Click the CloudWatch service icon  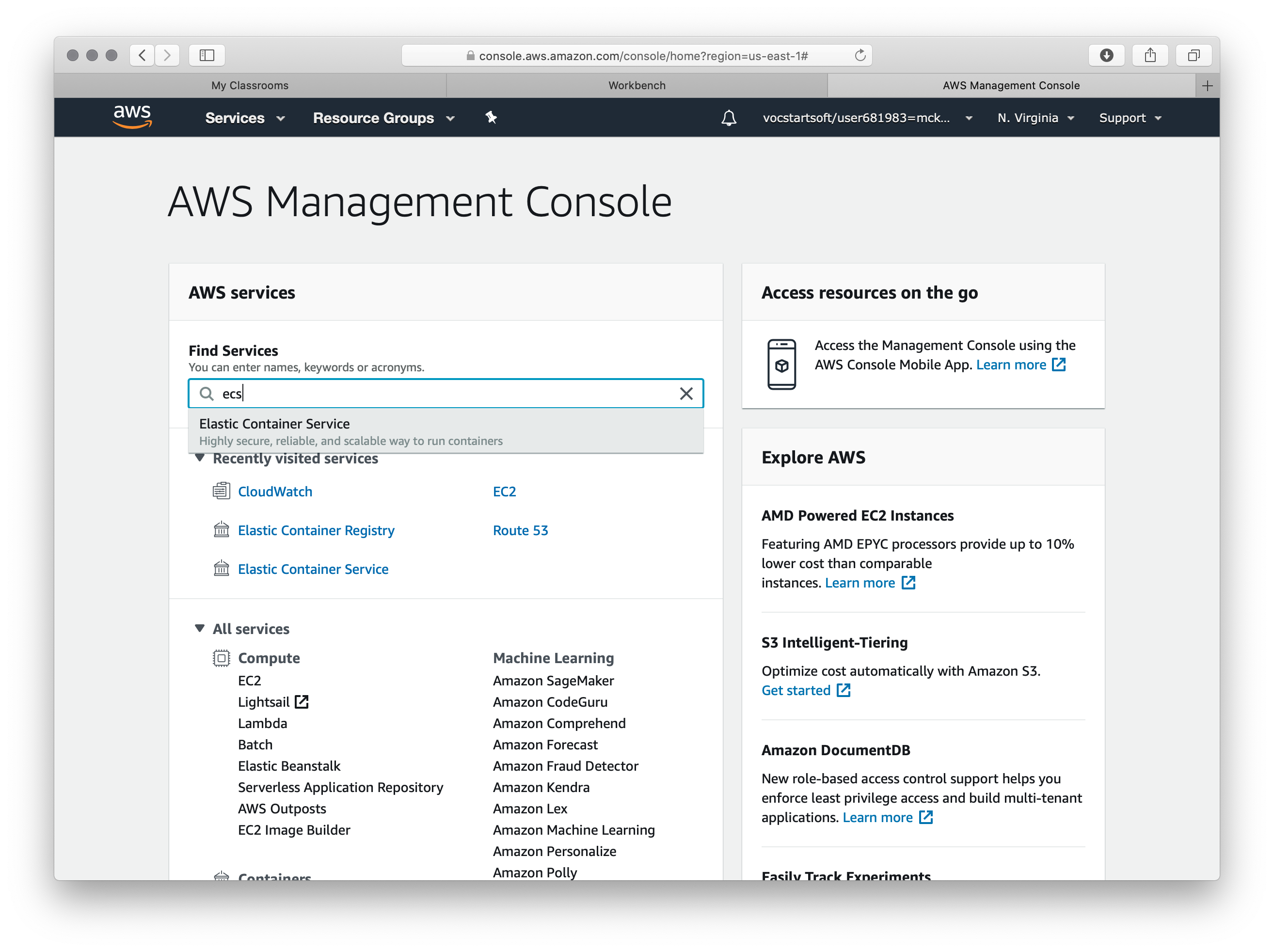click(x=221, y=491)
